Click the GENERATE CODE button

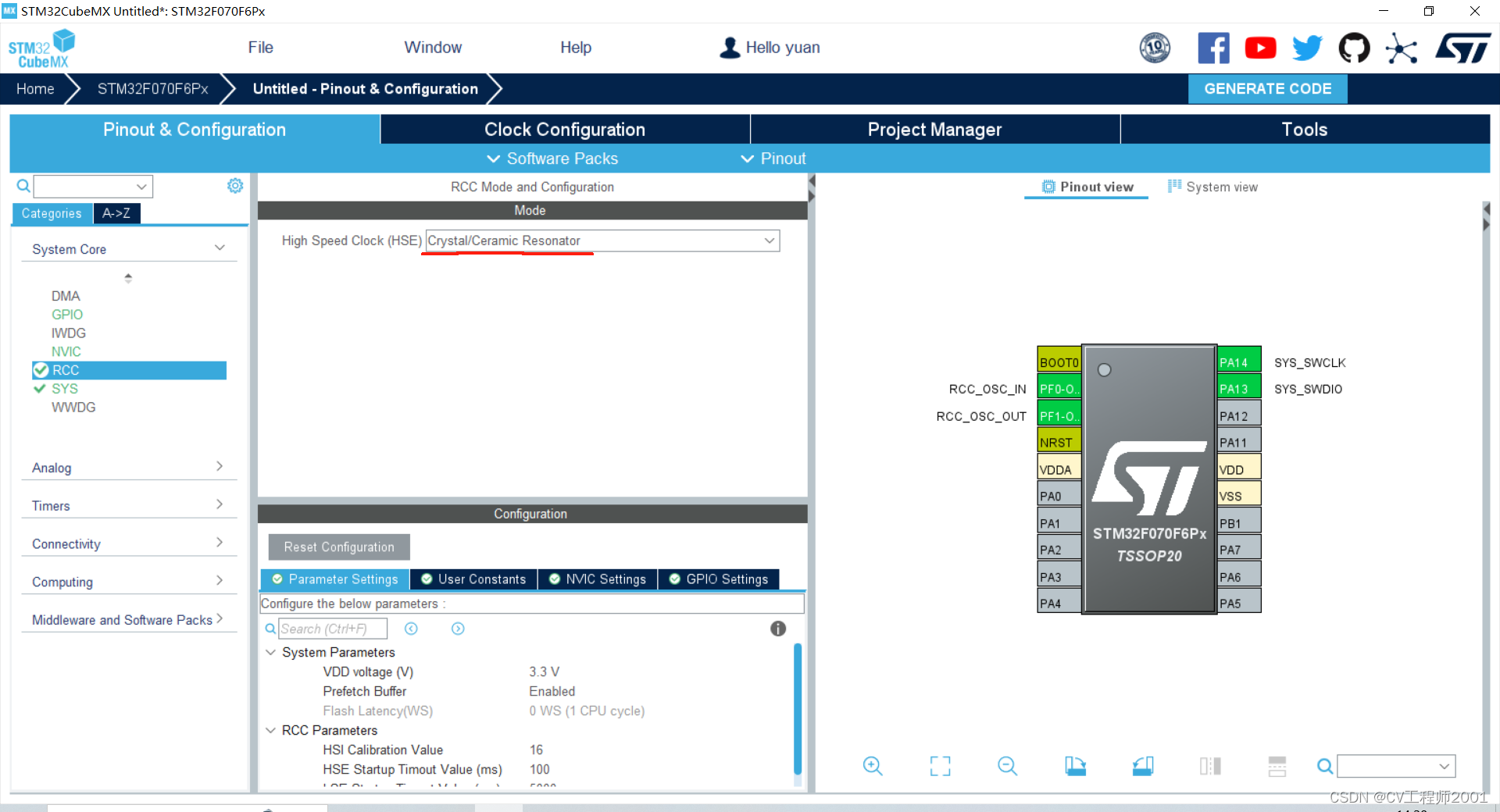(1268, 89)
